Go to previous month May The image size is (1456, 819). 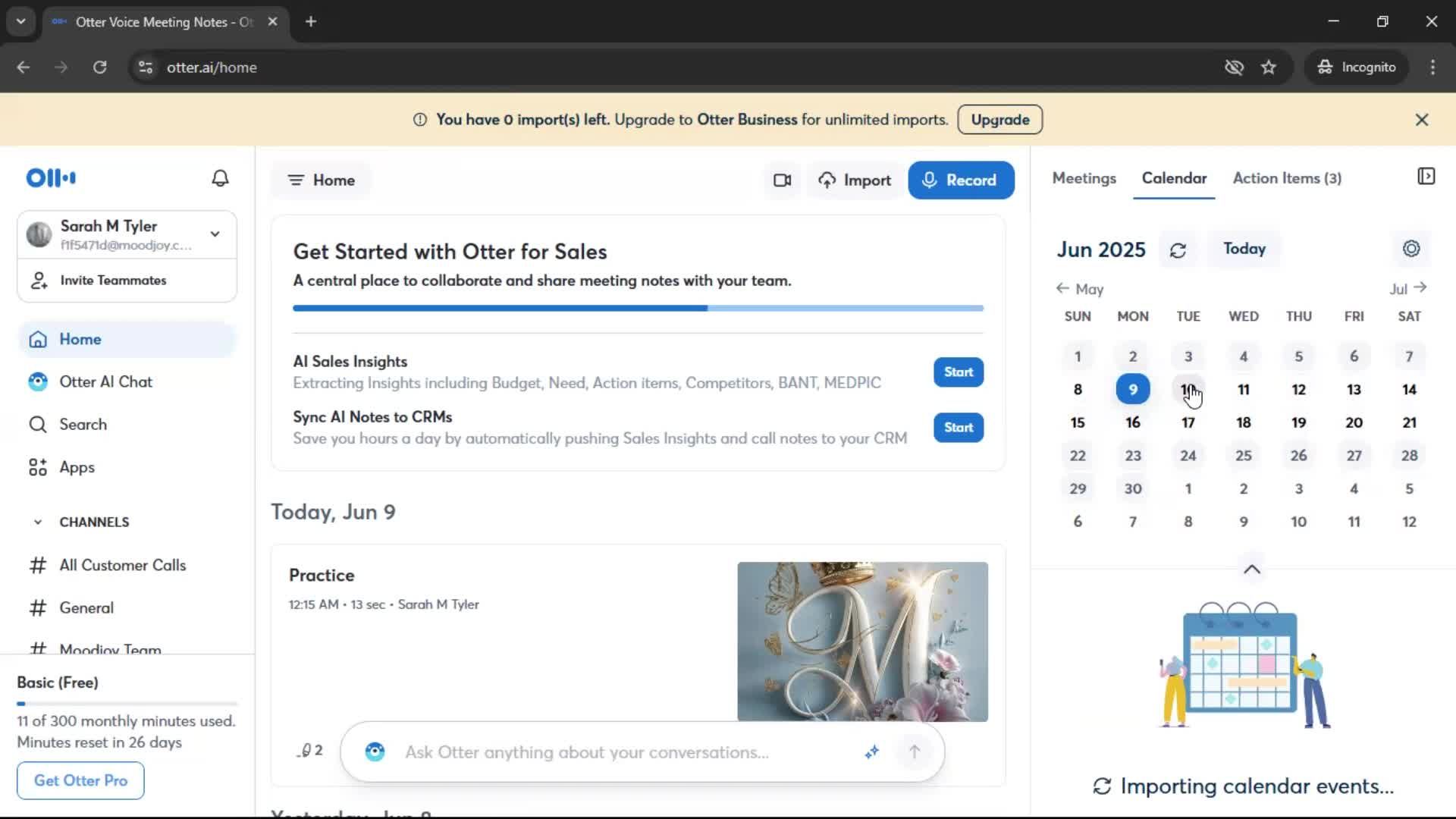[1080, 289]
